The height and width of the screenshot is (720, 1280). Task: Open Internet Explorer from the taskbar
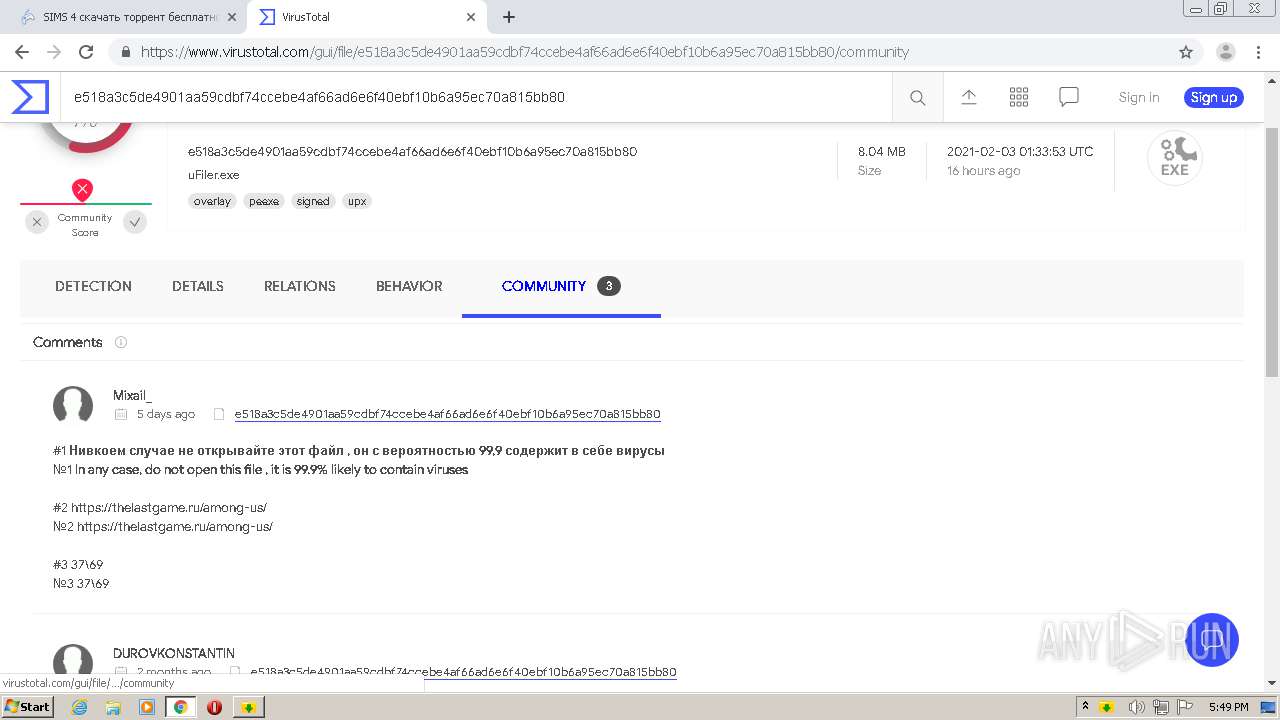coord(79,707)
